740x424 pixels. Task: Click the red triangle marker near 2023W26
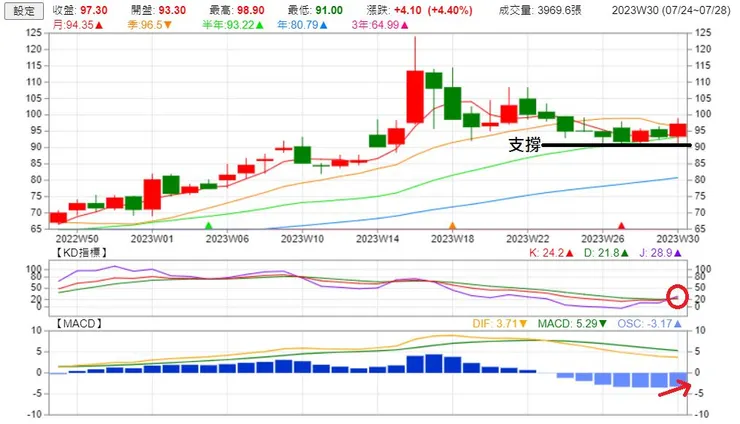pos(622,226)
